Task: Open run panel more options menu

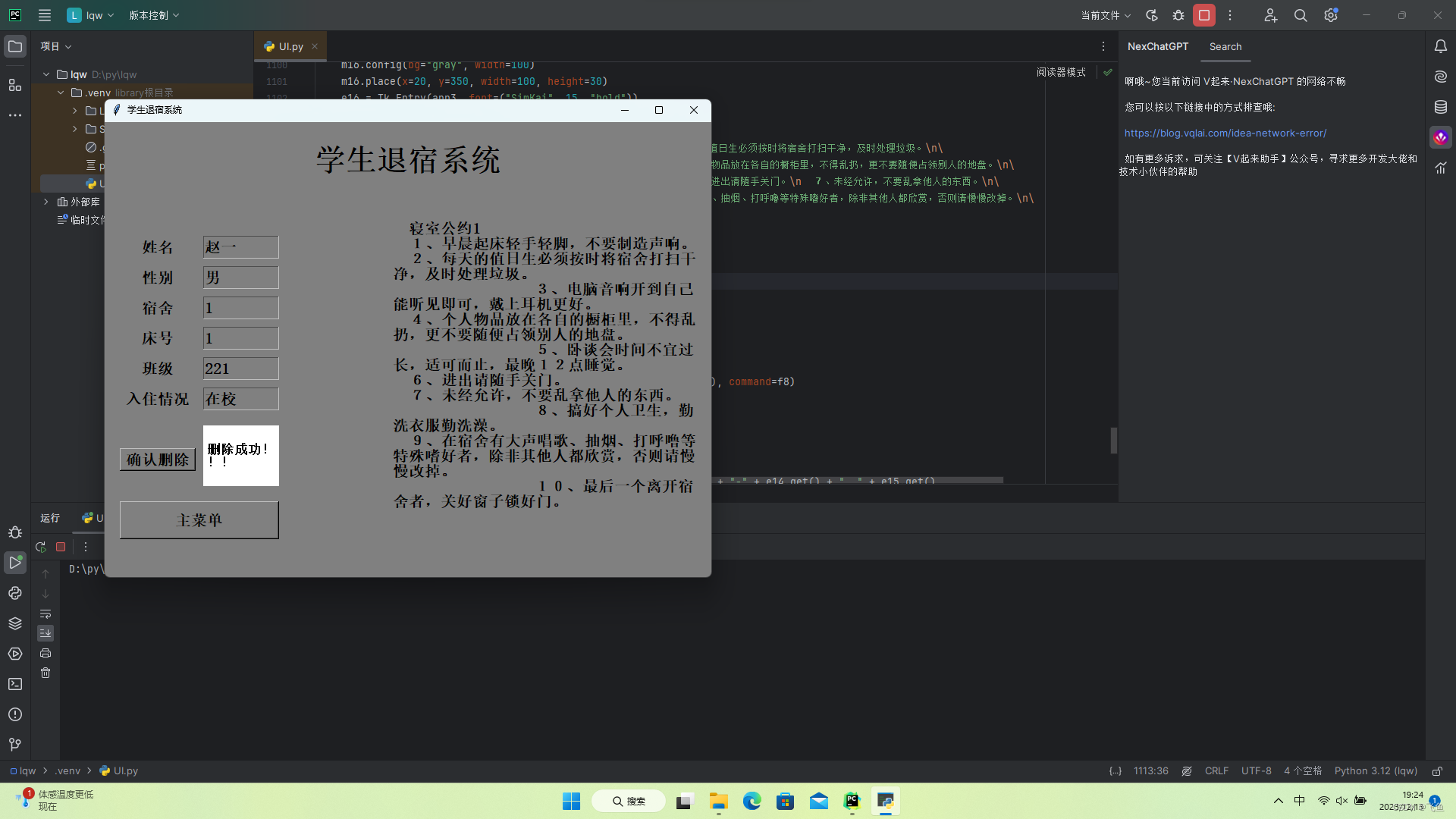Action: click(86, 547)
